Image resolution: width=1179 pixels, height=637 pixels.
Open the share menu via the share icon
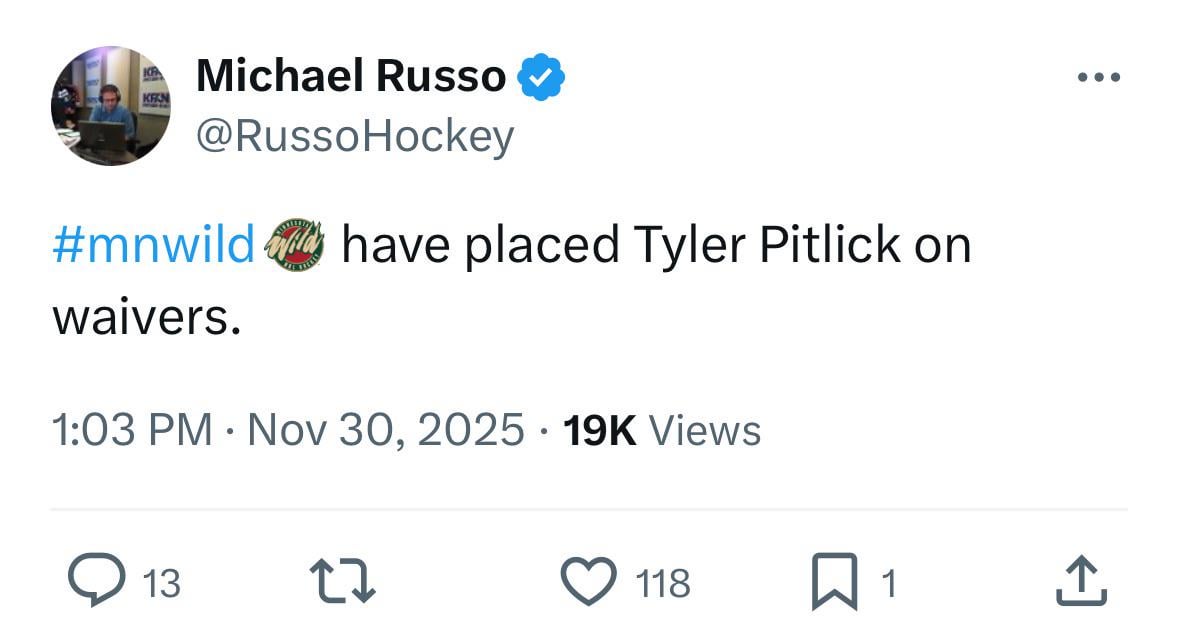coord(1083,580)
